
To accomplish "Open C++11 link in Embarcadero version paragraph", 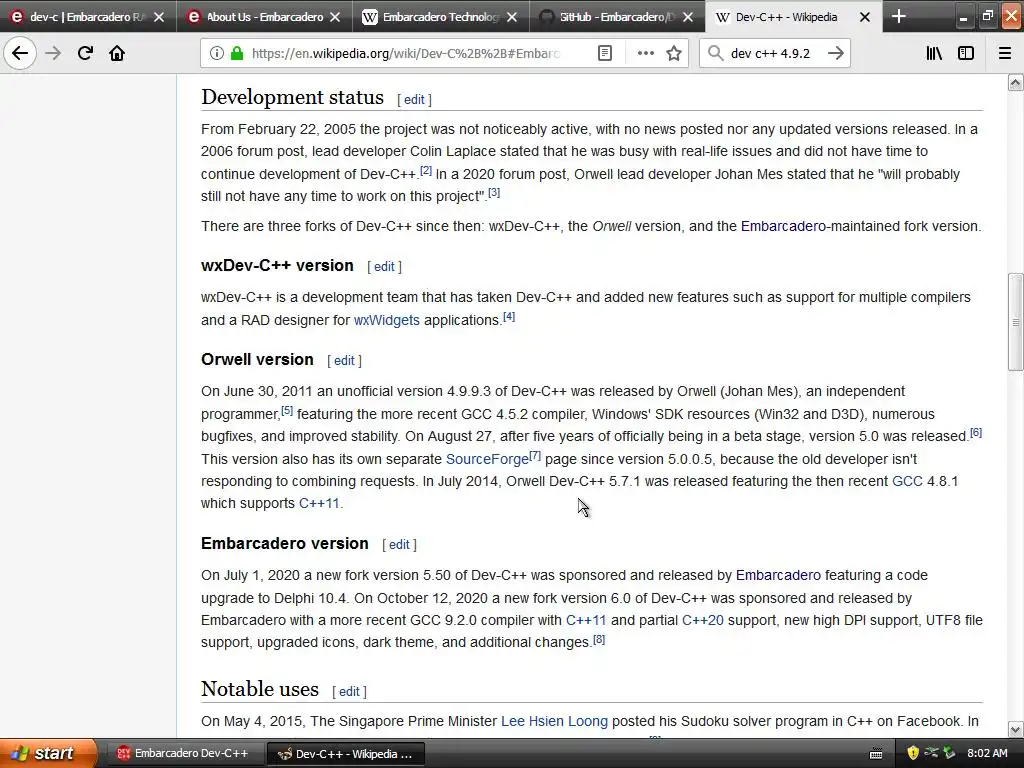I will (x=586, y=620).
